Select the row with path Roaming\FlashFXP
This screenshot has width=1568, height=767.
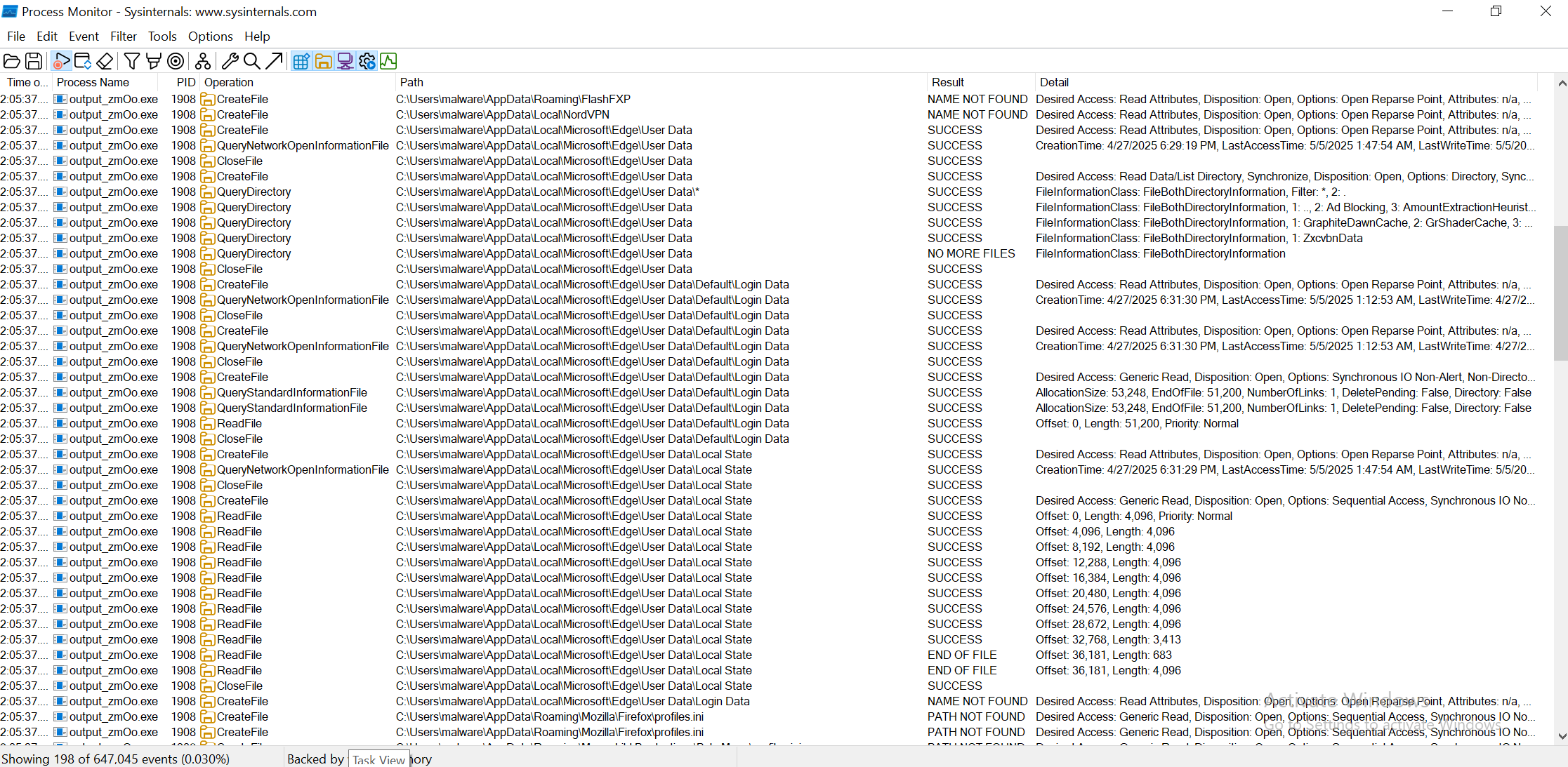(x=770, y=99)
